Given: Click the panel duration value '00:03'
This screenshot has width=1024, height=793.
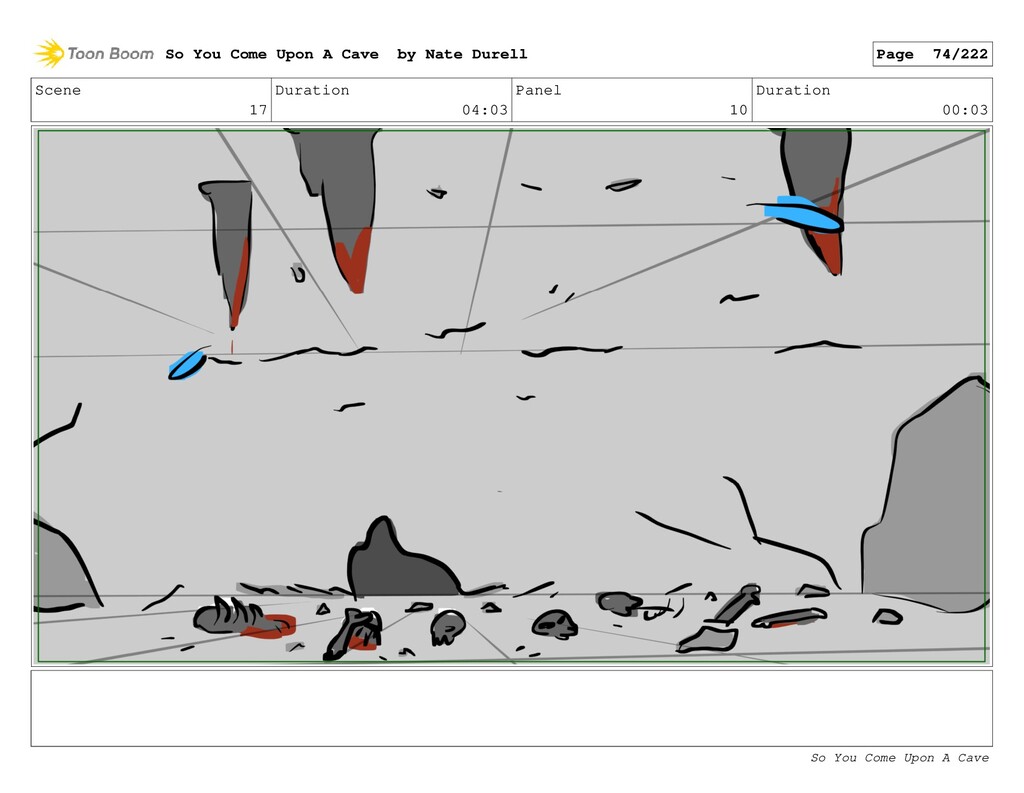Looking at the screenshot, I should (965, 110).
